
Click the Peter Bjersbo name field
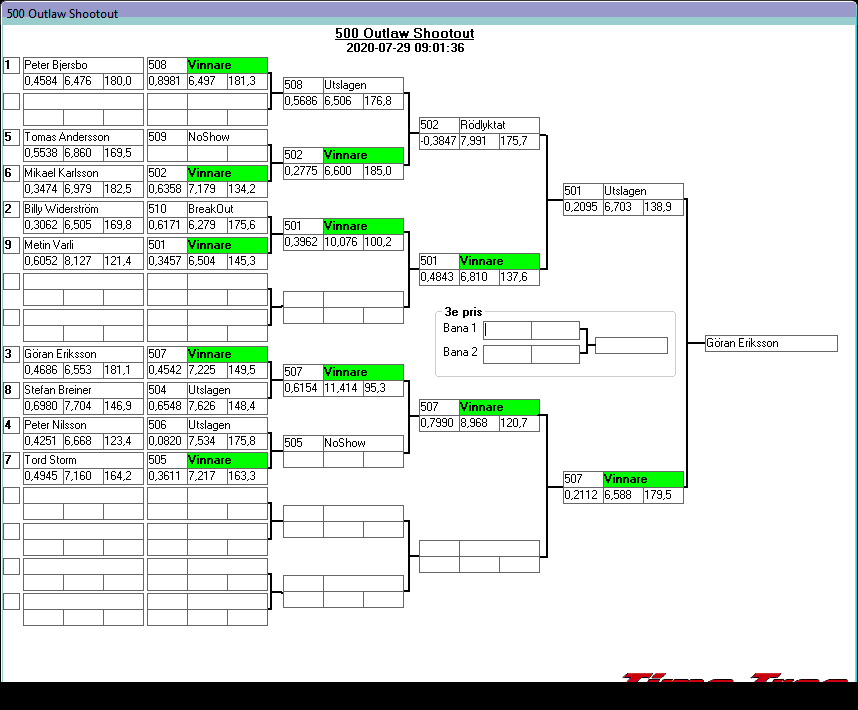pyautogui.click(x=83, y=65)
